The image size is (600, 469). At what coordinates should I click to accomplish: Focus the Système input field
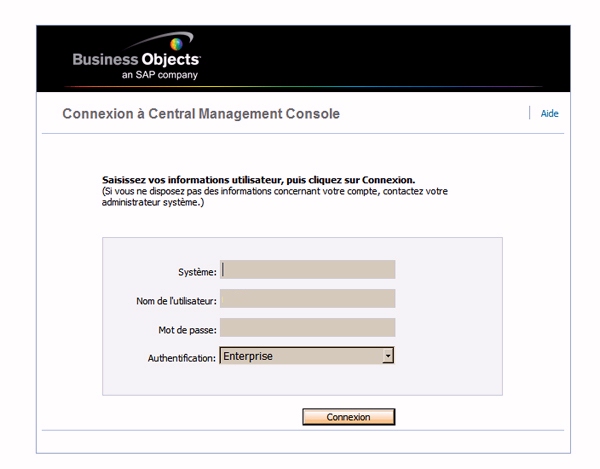click(x=308, y=269)
